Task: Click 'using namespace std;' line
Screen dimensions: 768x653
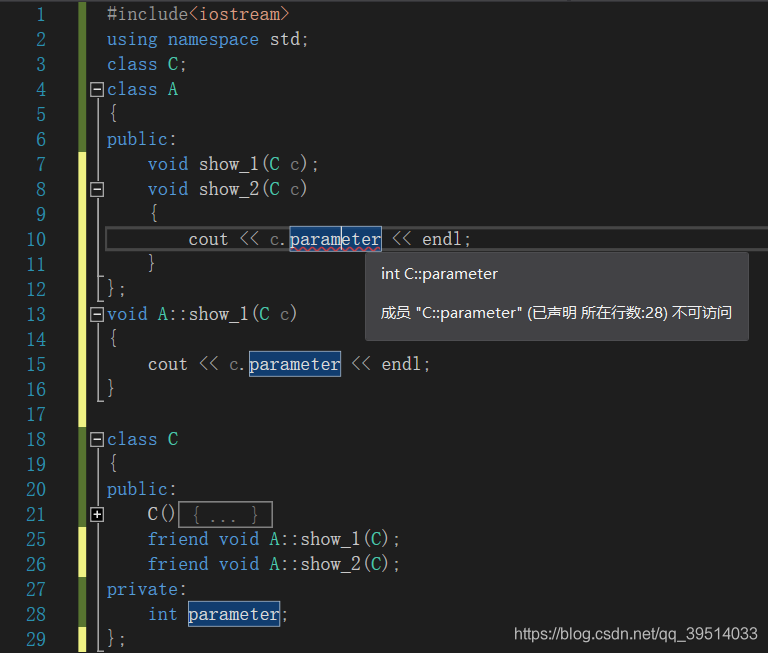Action: (208, 39)
